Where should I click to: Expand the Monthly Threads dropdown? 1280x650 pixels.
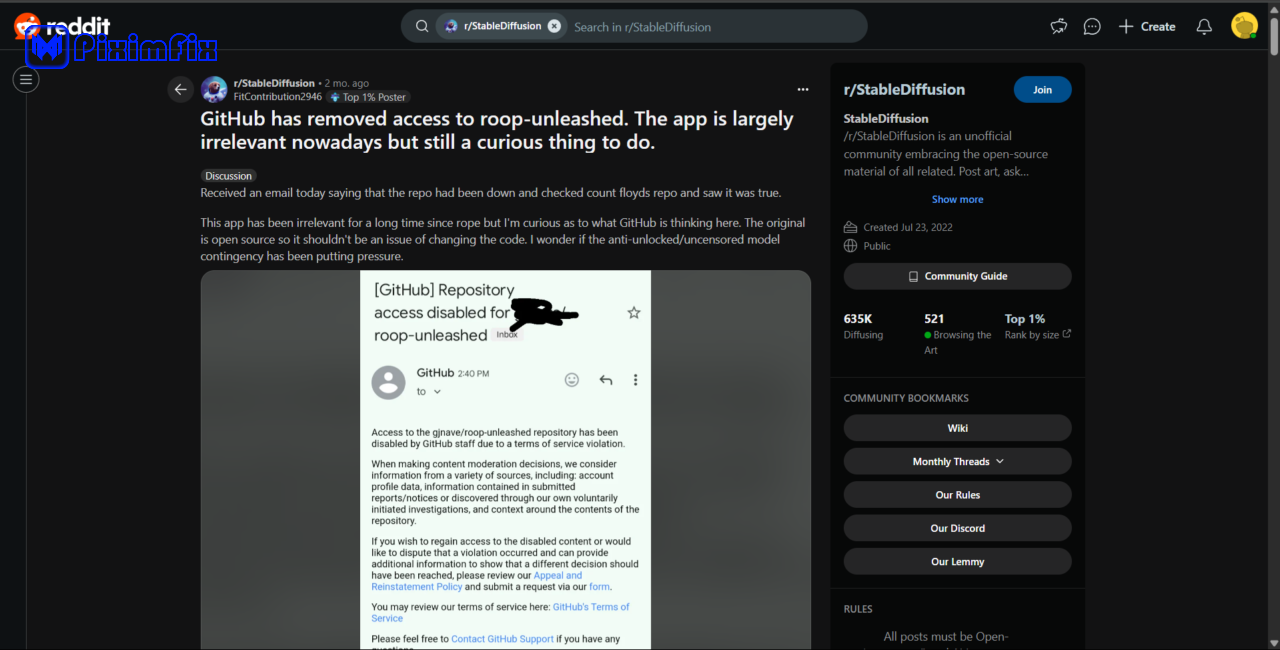[x=957, y=461]
